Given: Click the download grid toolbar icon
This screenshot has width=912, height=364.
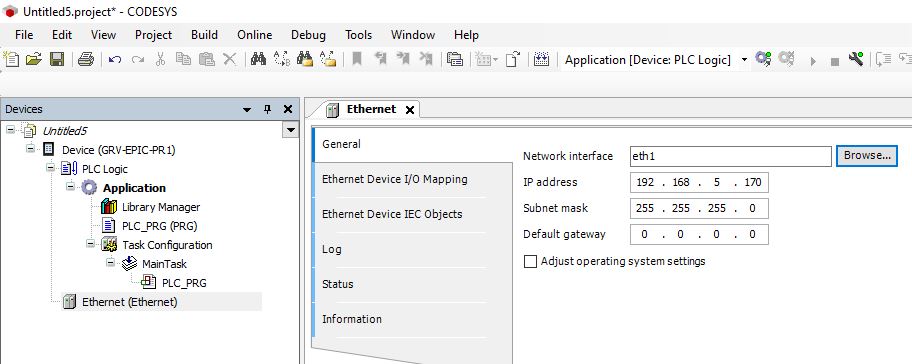Looking at the screenshot, I should [542, 59].
